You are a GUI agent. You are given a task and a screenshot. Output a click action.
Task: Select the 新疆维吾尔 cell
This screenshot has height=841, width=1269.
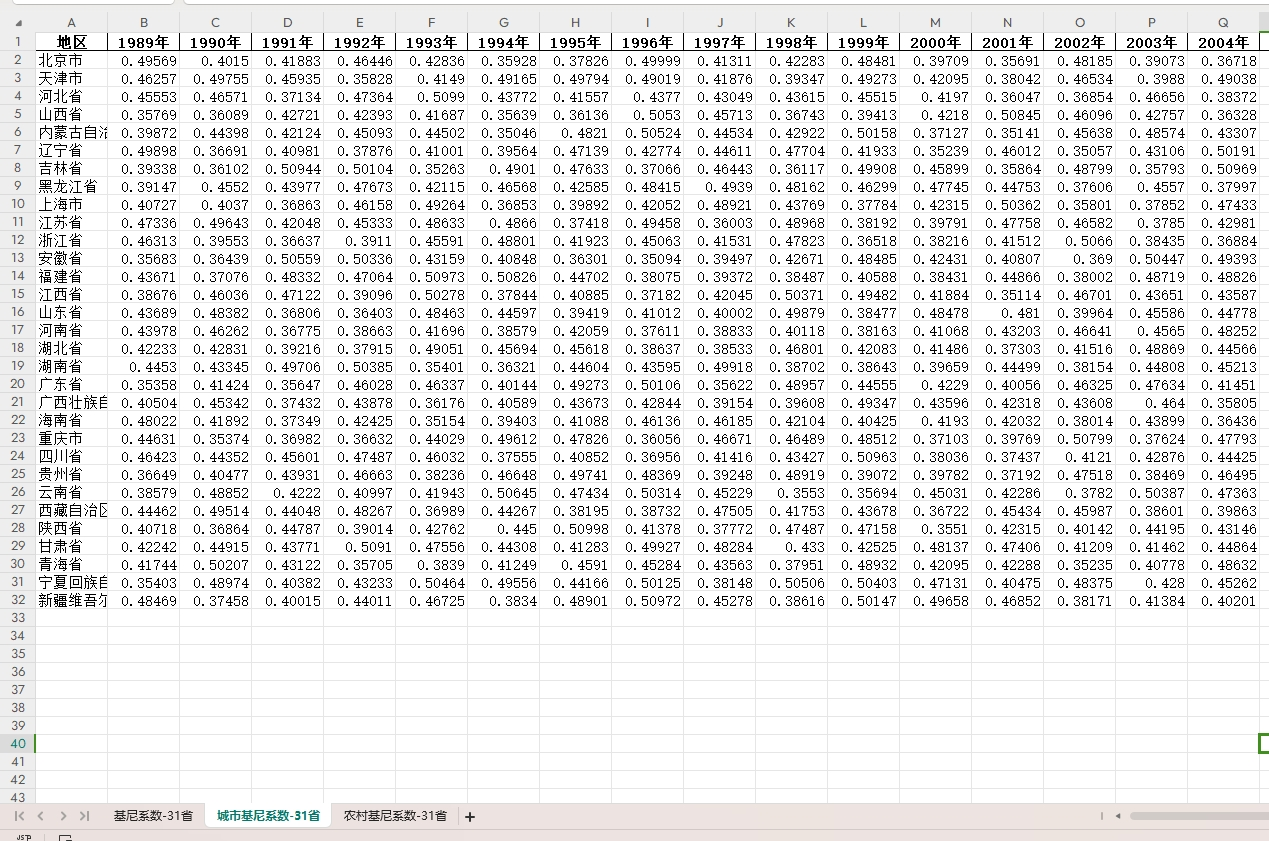[71, 600]
